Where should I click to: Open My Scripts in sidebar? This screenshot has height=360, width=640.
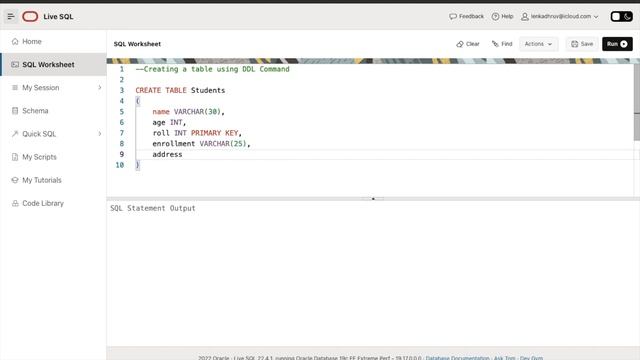pyautogui.click(x=53, y=157)
